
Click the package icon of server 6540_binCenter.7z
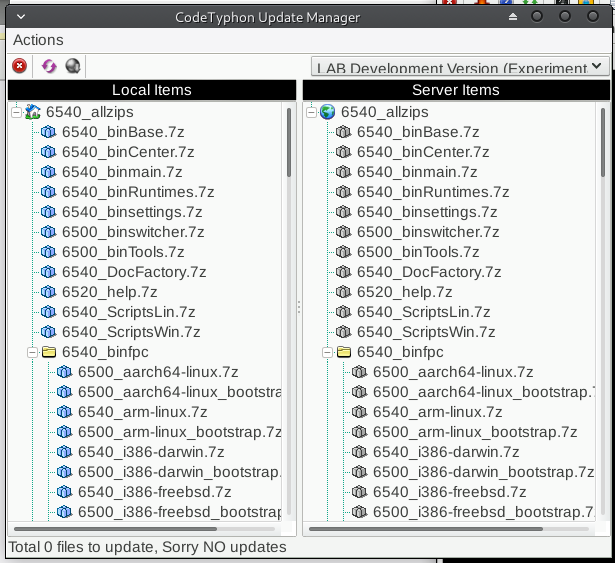click(344, 152)
